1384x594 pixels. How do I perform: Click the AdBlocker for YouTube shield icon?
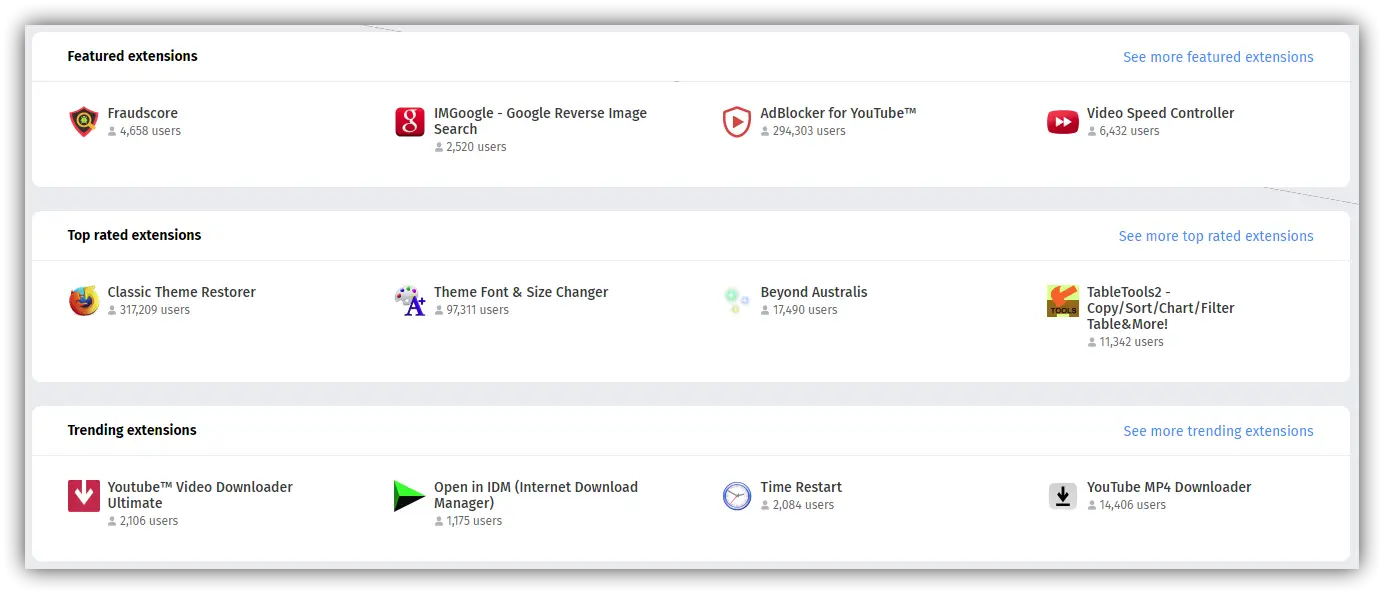coord(736,122)
